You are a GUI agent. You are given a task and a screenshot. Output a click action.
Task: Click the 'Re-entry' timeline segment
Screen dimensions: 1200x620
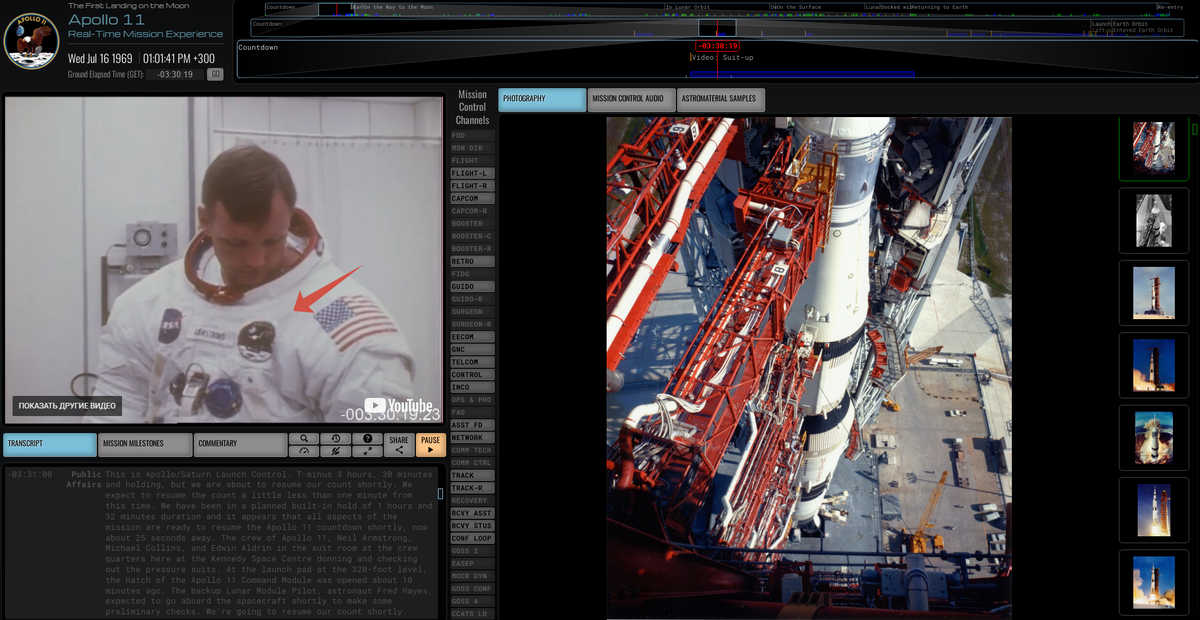point(1170,7)
